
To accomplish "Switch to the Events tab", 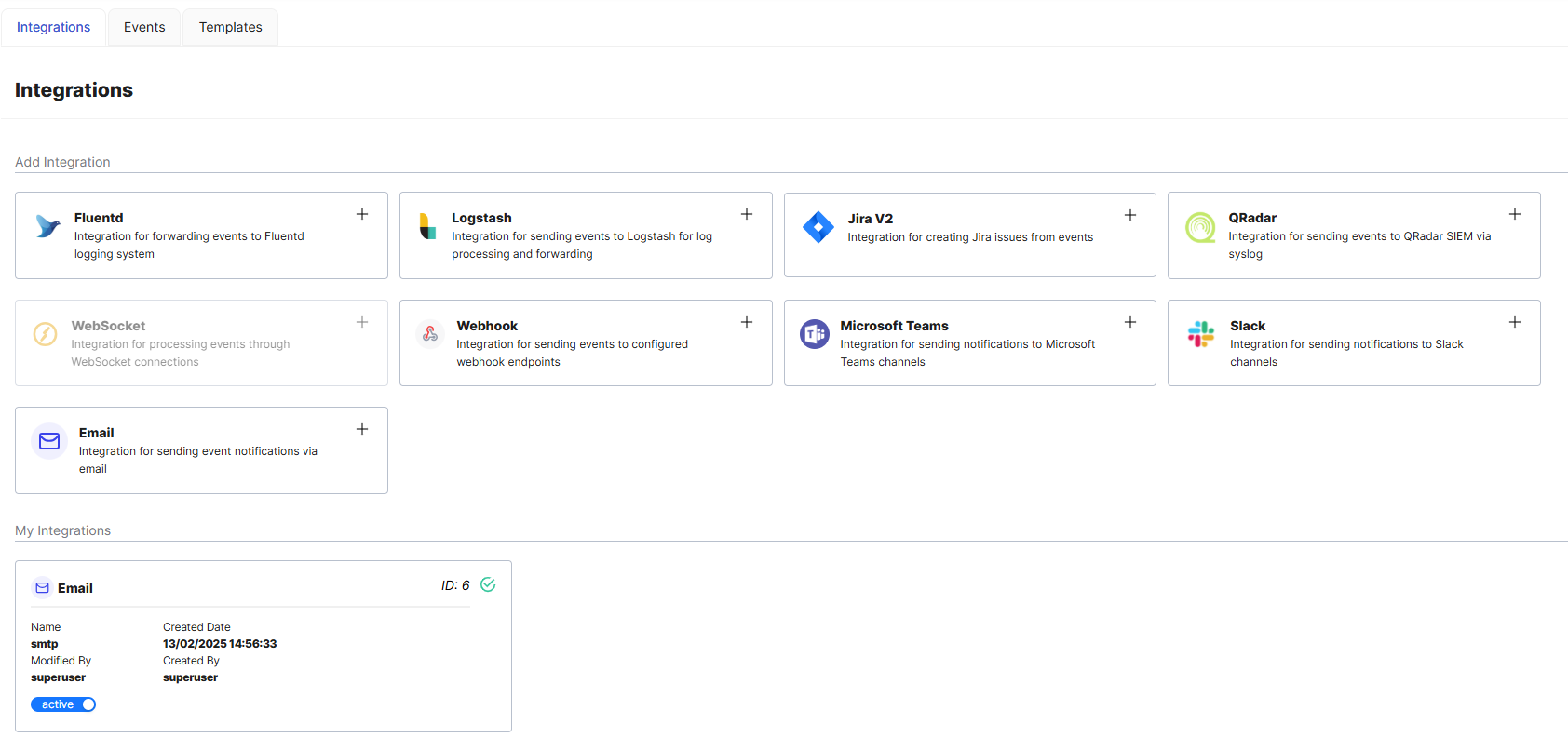I will pos(144,27).
